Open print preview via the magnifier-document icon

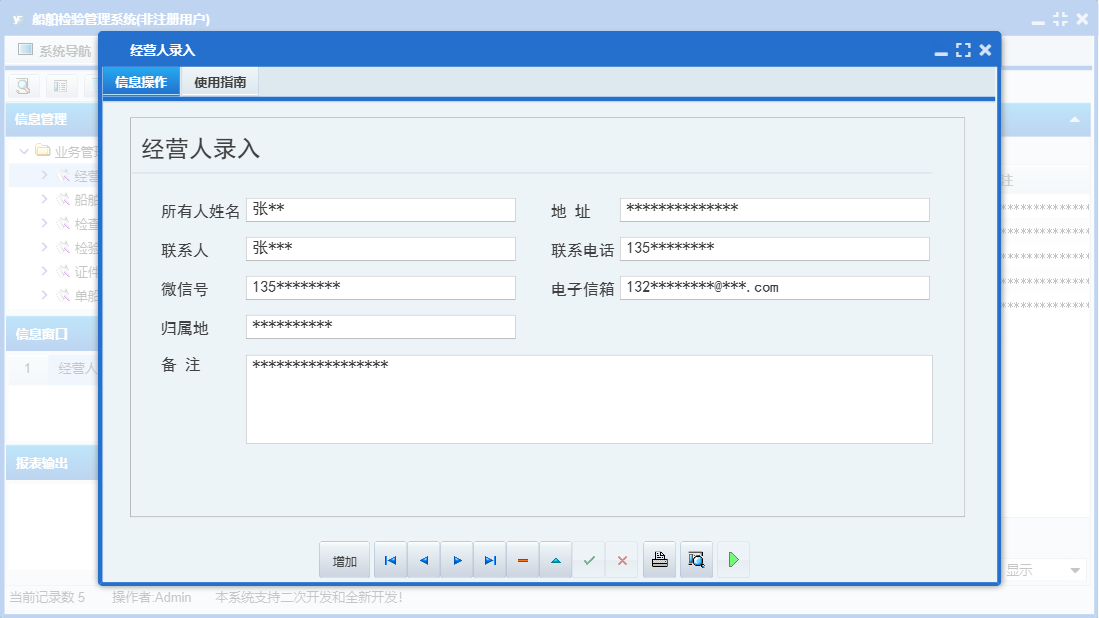[x=696, y=559]
